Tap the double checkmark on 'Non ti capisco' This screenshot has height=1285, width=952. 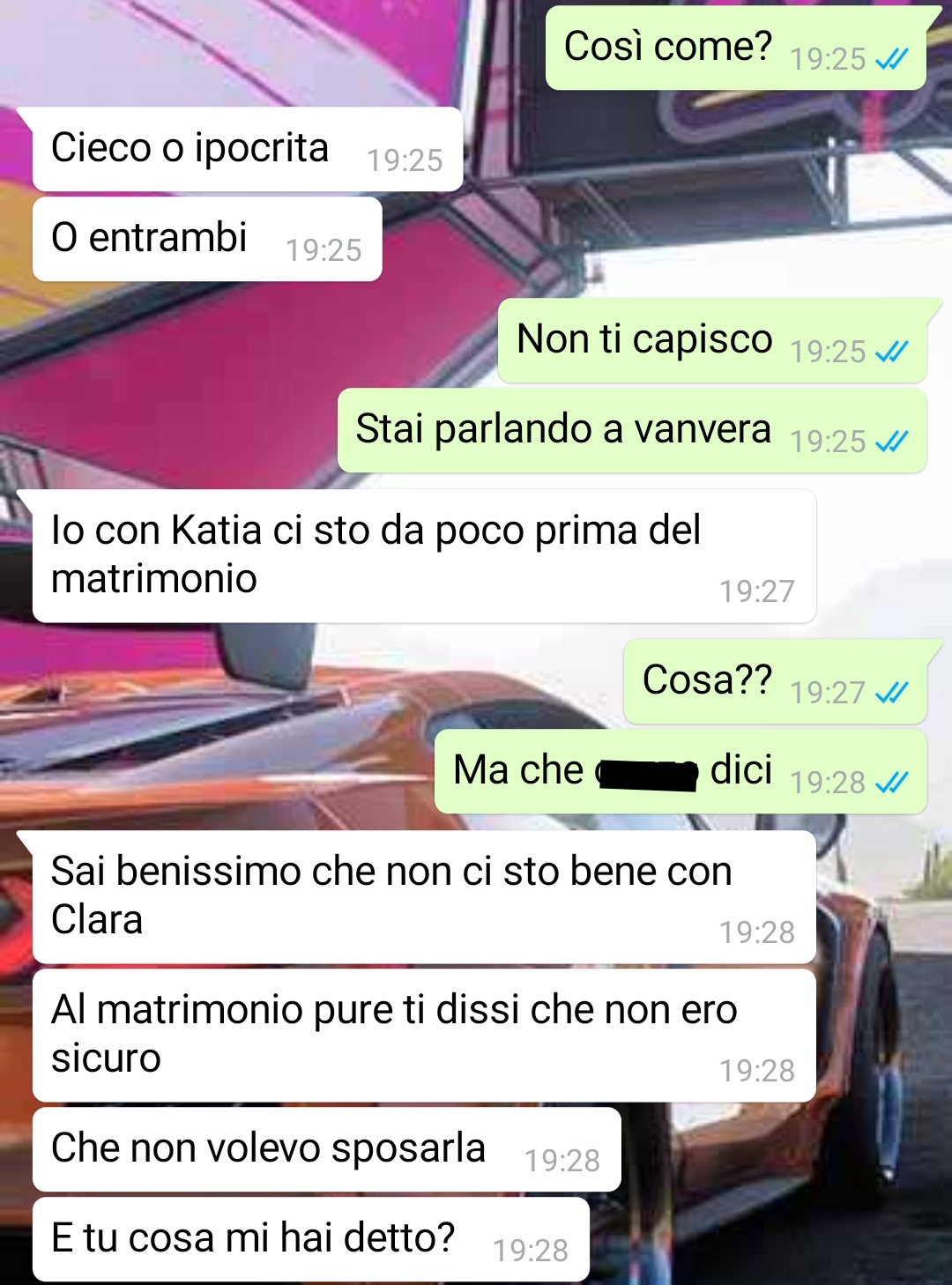pyautogui.click(x=891, y=352)
